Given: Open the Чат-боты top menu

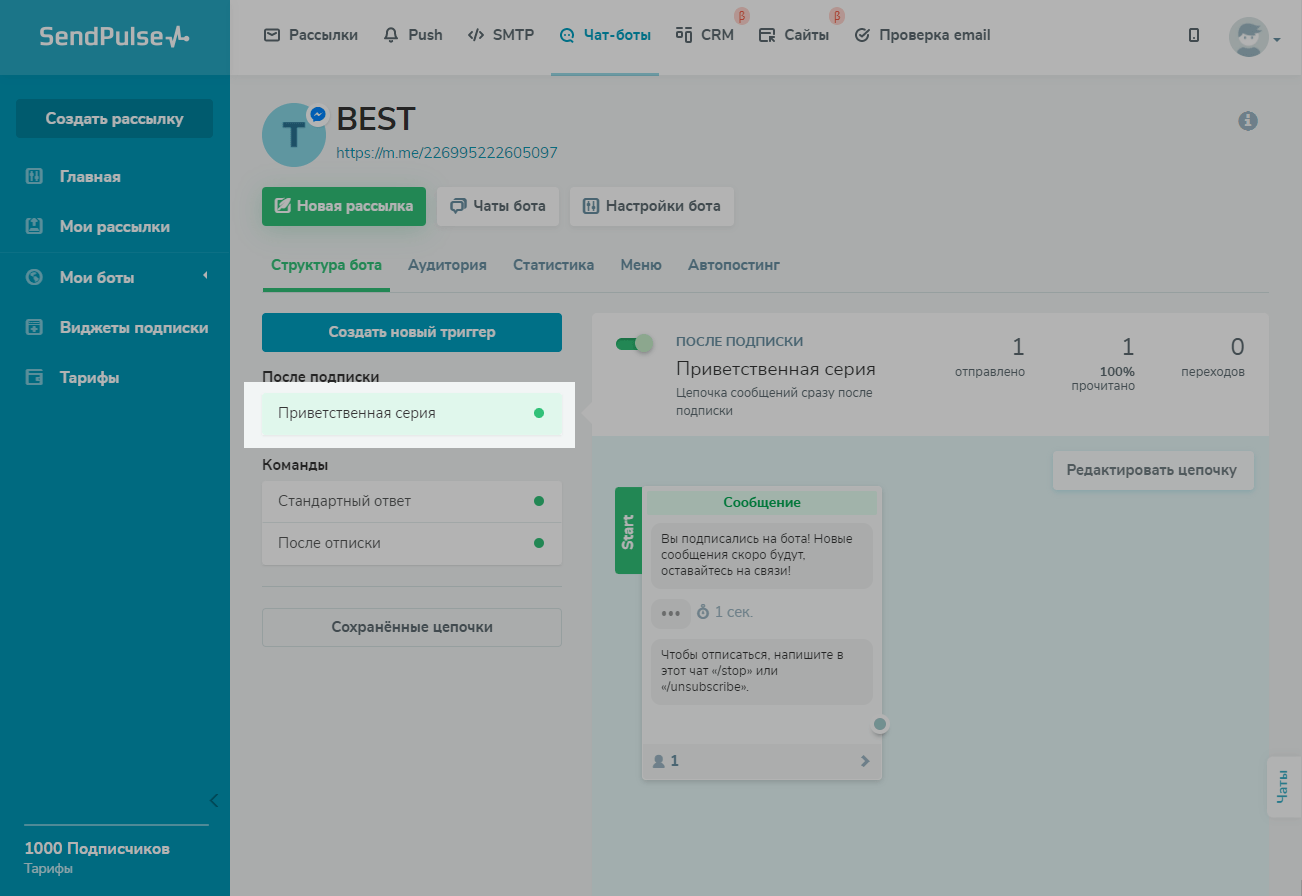Looking at the screenshot, I should (605, 35).
